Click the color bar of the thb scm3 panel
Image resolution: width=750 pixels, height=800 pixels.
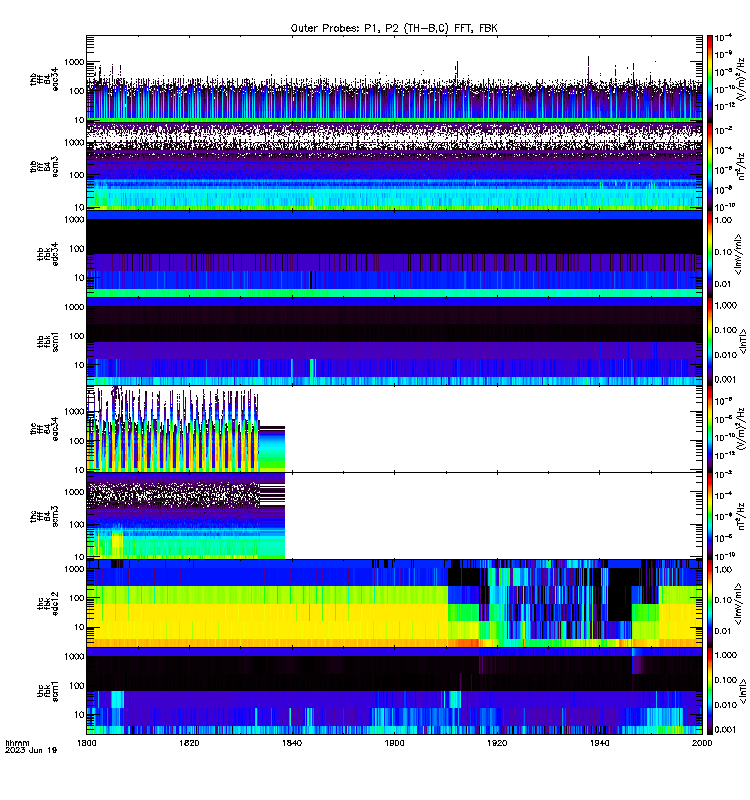(x=709, y=166)
